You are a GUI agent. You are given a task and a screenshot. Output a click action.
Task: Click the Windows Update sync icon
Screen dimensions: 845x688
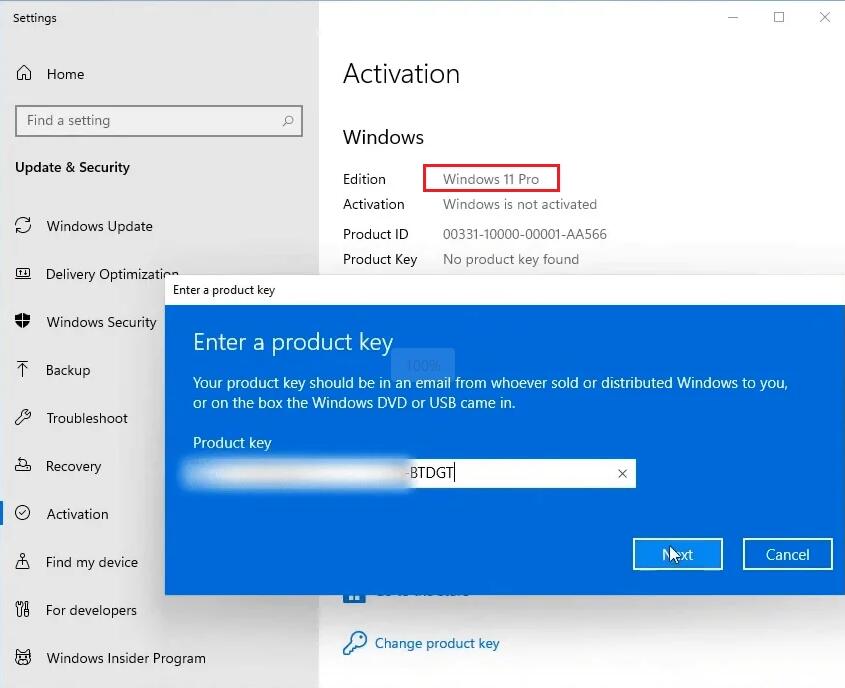coord(23,225)
